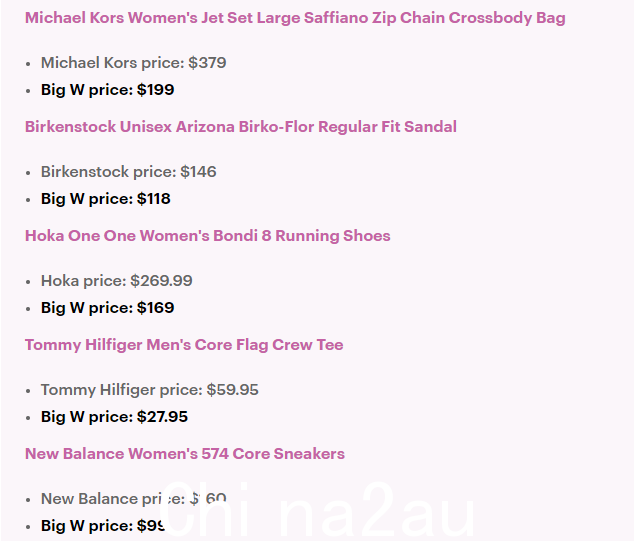634x541 pixels.
Task: Click the bullet before Hoka price
Action: (28, 282)
